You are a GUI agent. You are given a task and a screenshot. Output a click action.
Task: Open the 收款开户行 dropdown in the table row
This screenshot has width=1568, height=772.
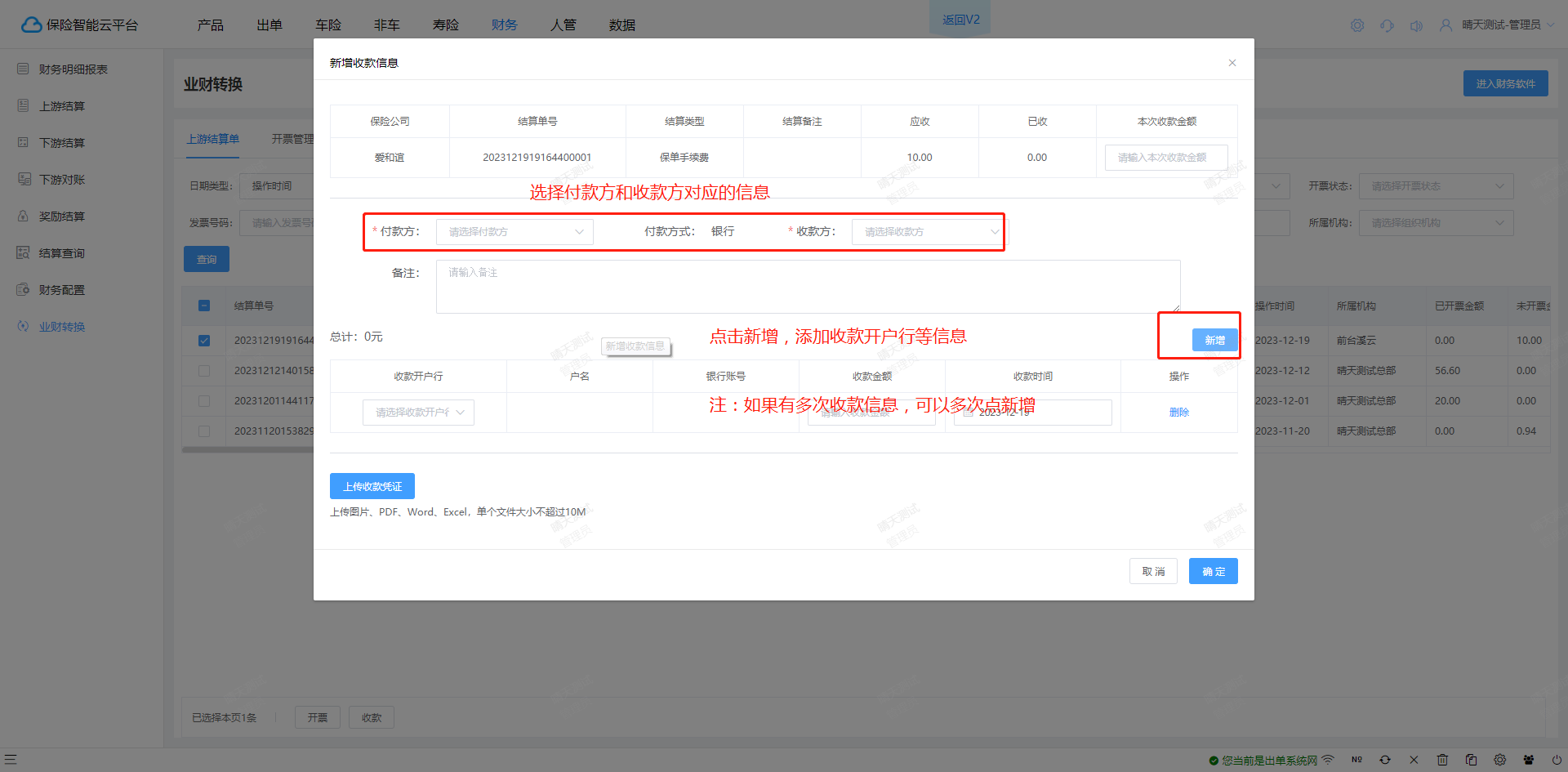coord(418,413)
